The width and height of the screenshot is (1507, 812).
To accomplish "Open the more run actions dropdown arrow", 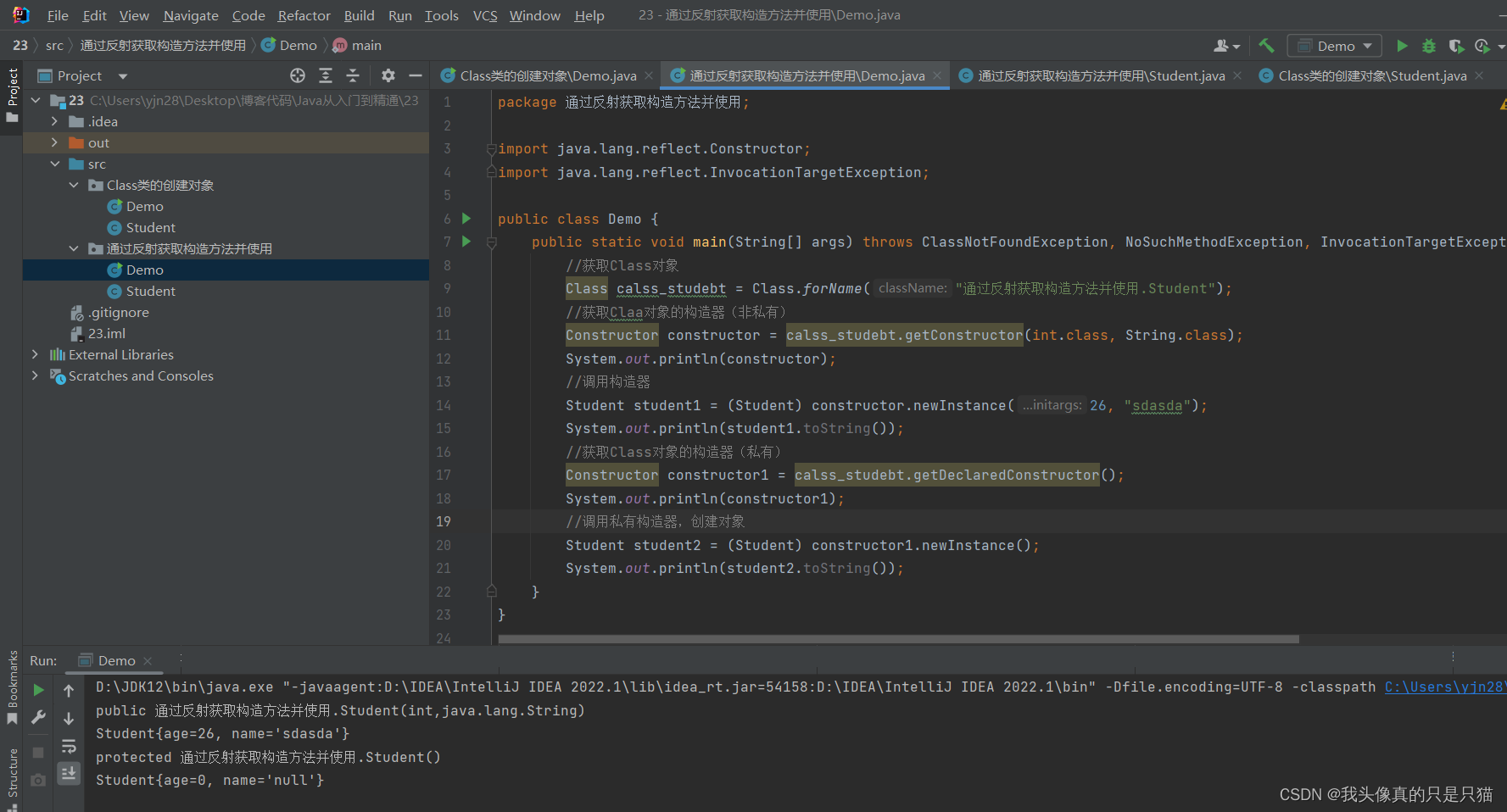I will pos(1501,47).
